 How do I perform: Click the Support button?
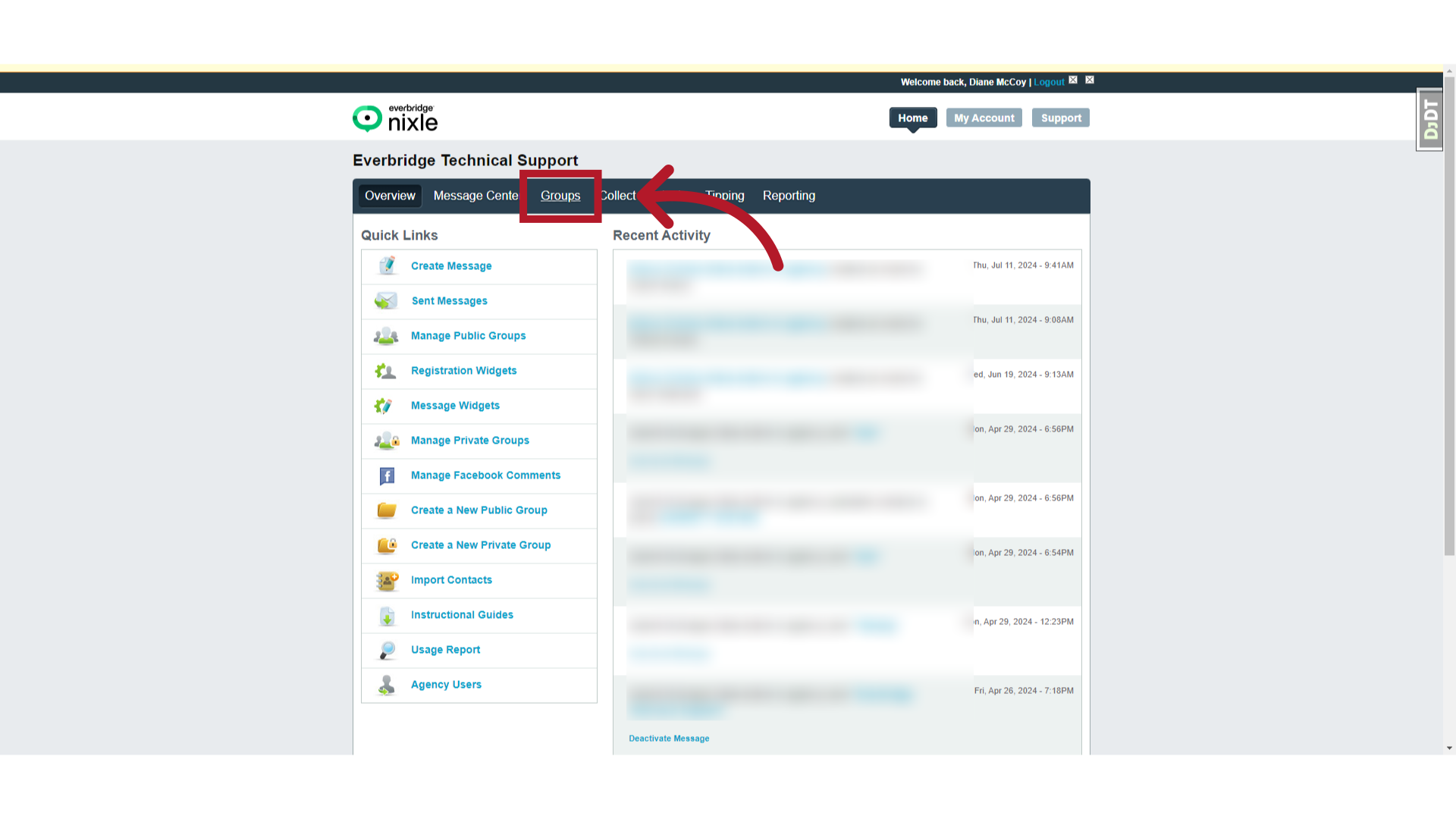click(1061, 118)
